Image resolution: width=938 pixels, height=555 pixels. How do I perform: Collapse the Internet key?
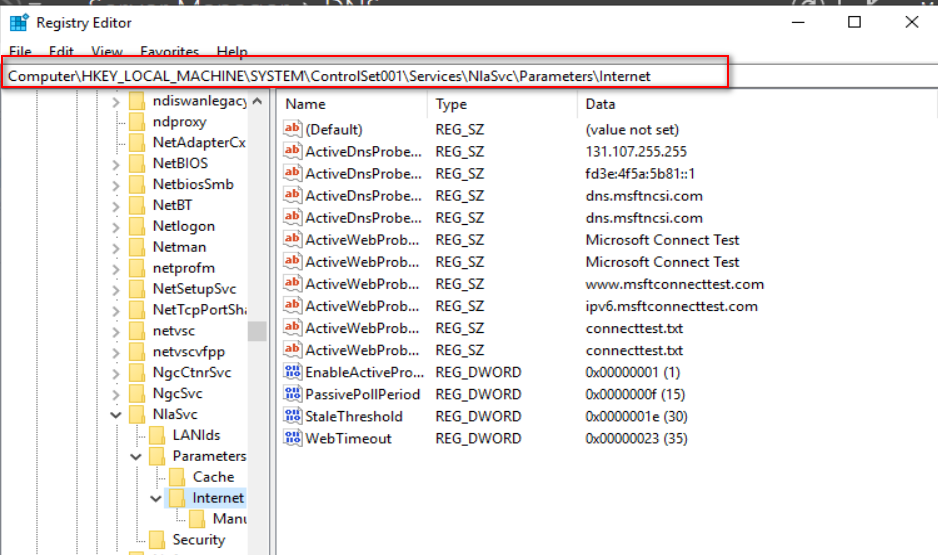(156, 498)
